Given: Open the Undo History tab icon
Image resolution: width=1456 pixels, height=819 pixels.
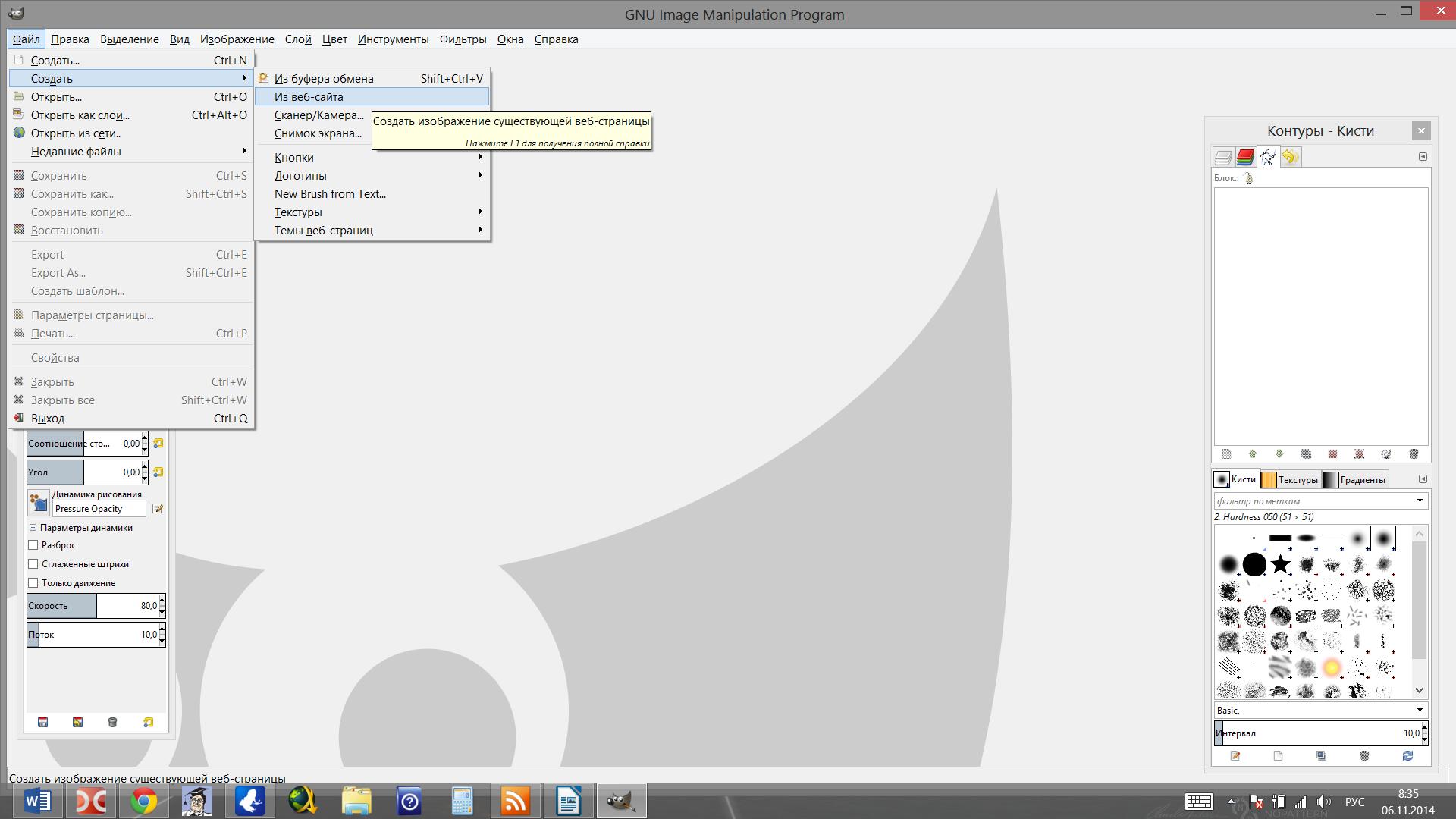Looking at the screenshot, I should coord(1290,157).
